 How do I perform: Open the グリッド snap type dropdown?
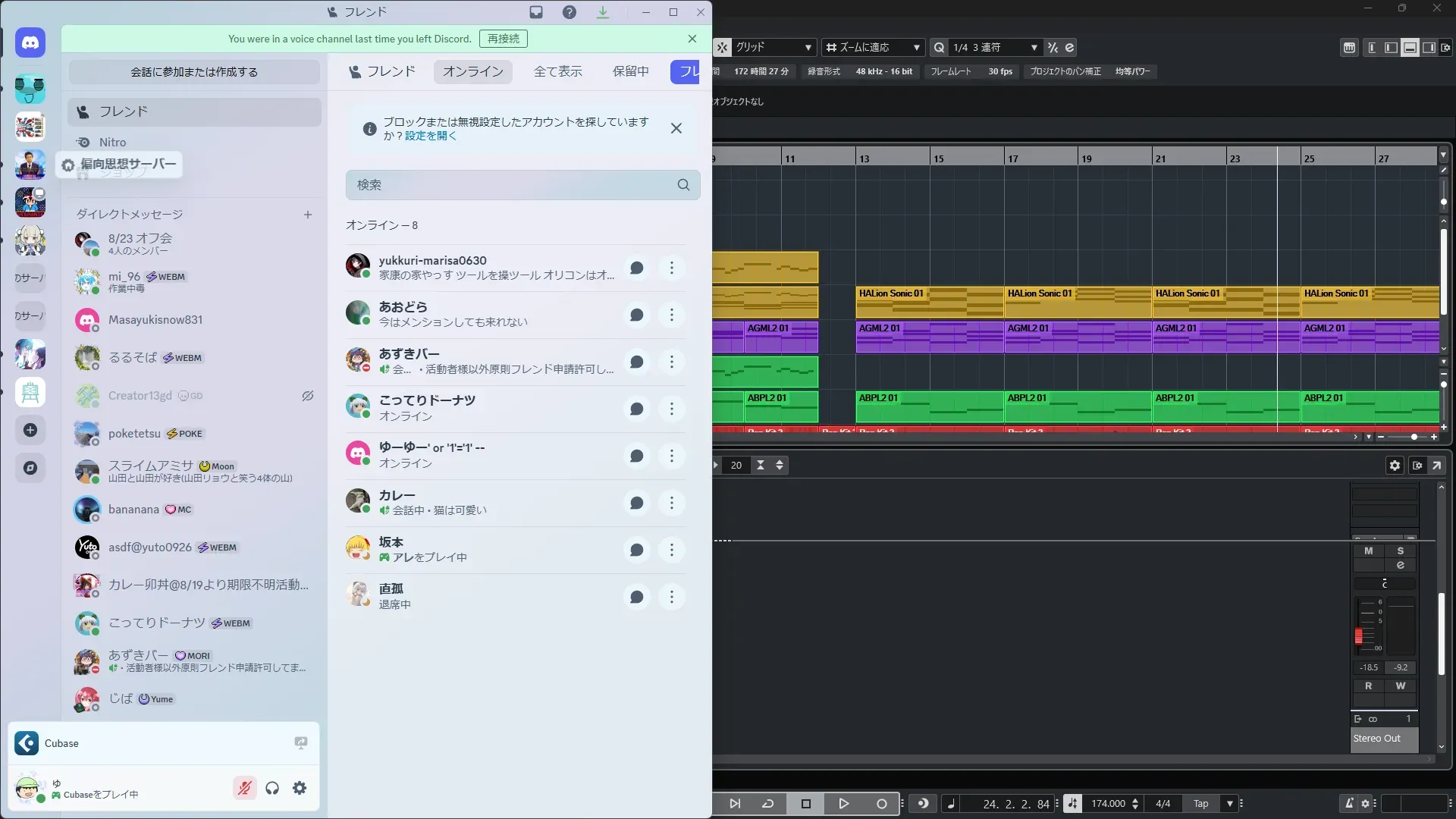pyautogui.click(x=773, y=47)
